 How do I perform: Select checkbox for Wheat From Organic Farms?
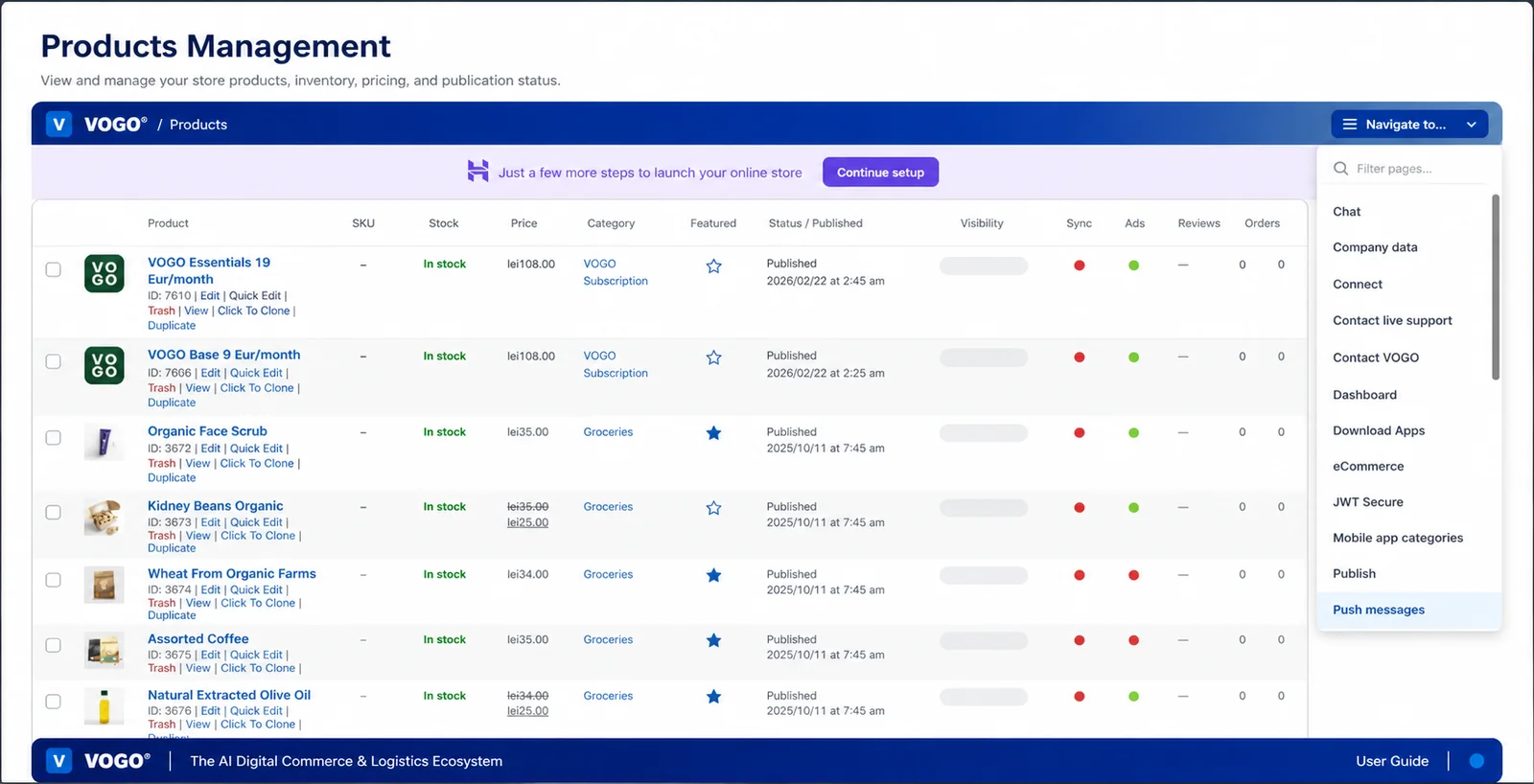coord(54,580)
